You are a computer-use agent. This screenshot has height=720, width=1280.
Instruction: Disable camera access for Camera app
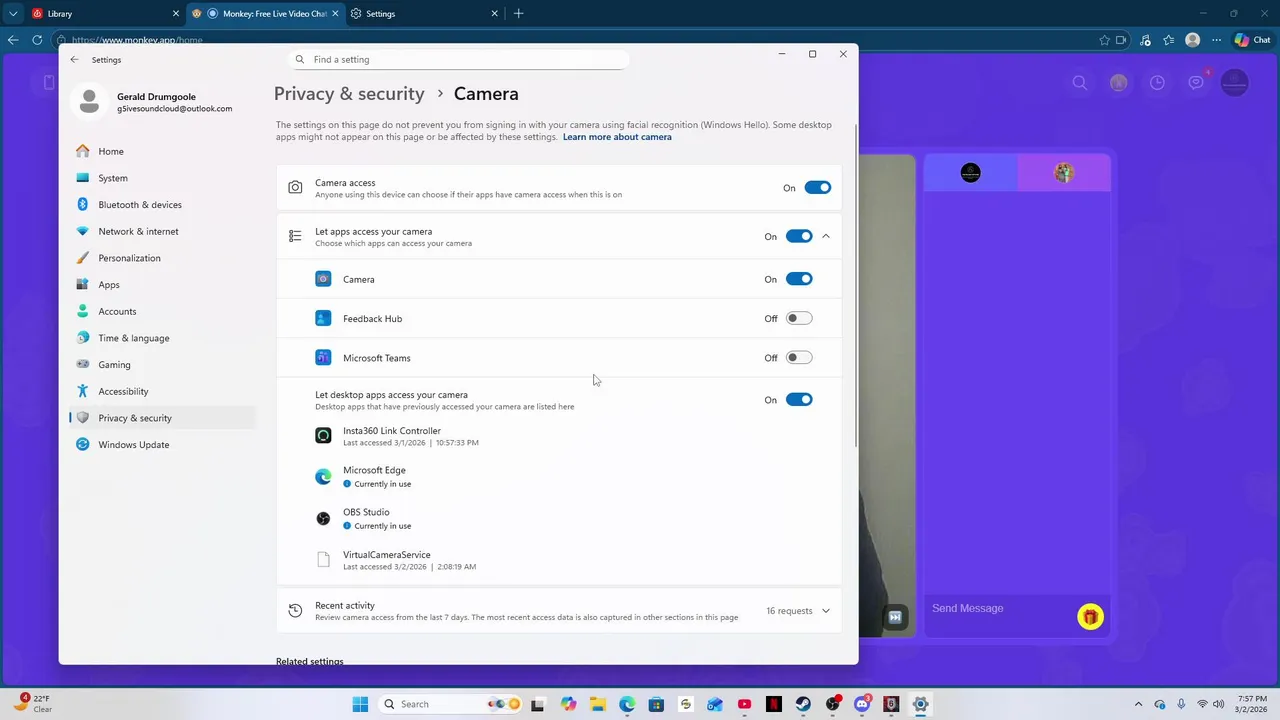[x=799, y=279]
